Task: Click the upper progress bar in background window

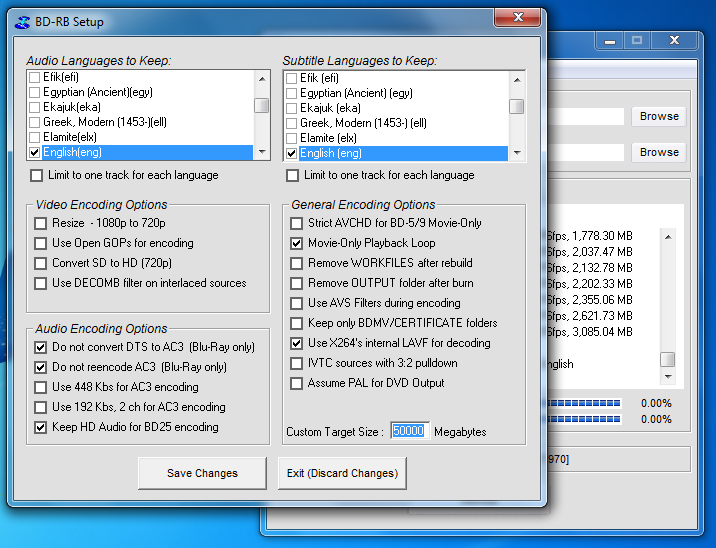Action: 584,403
